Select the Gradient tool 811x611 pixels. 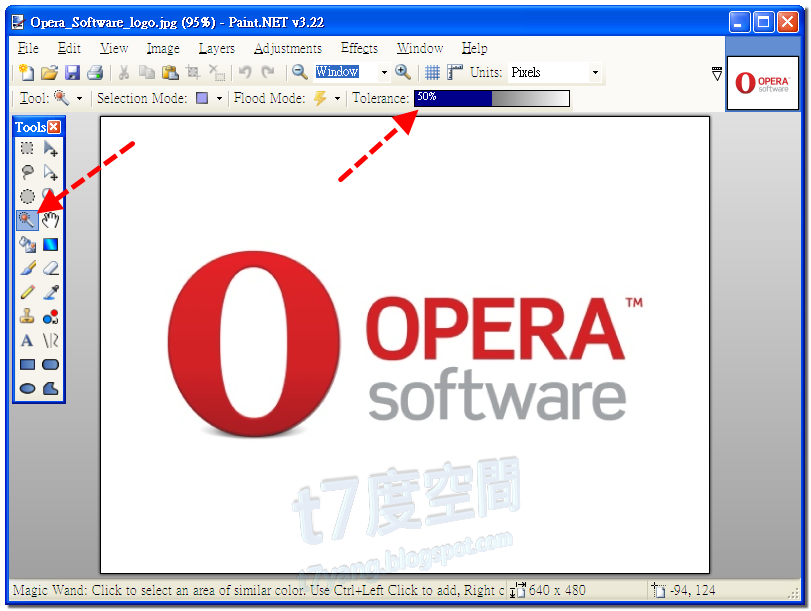[x=51, y=244]
